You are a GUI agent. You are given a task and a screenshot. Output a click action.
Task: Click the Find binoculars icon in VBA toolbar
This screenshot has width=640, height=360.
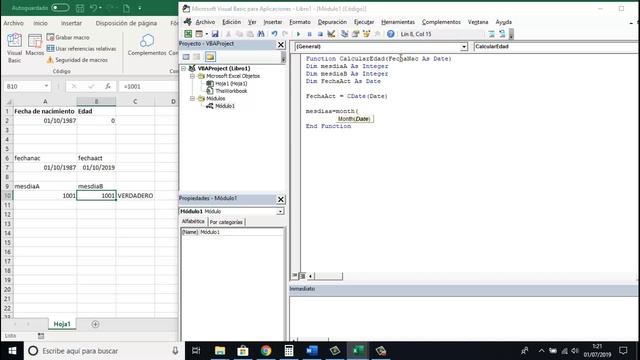click(261, 34)
